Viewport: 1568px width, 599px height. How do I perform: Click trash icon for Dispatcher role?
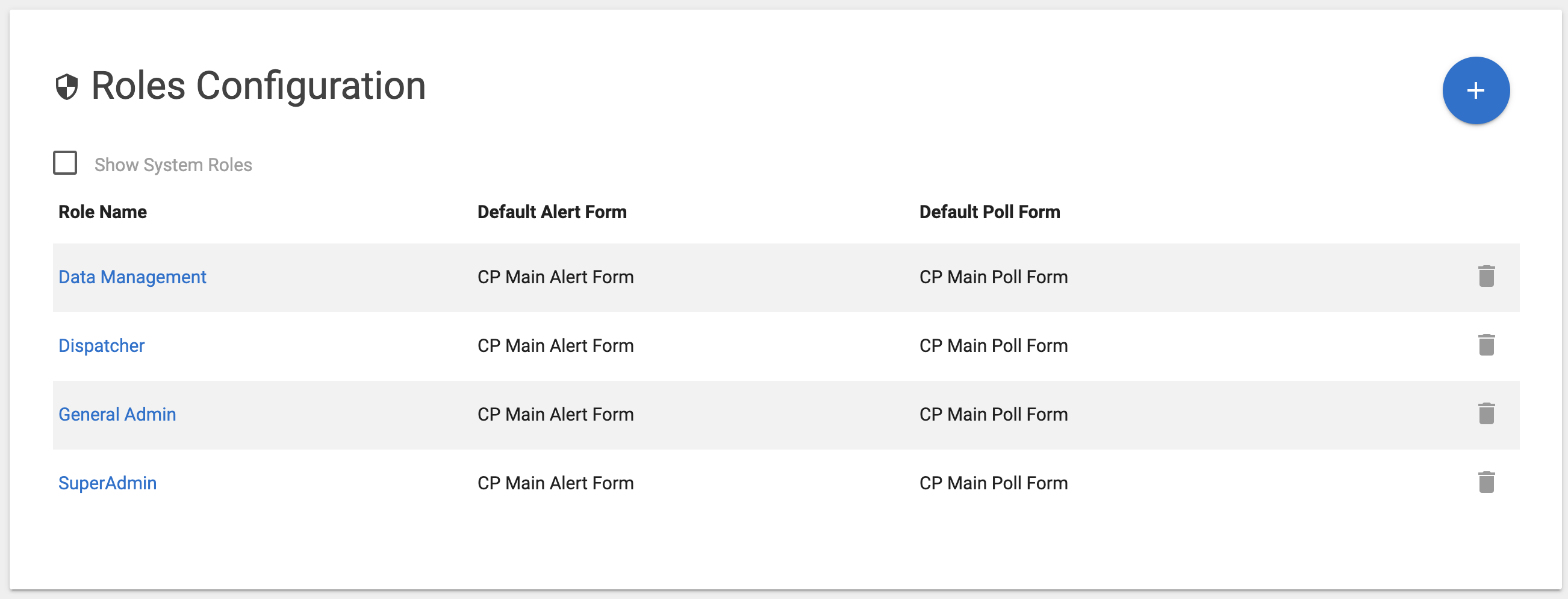point(1486,345)
